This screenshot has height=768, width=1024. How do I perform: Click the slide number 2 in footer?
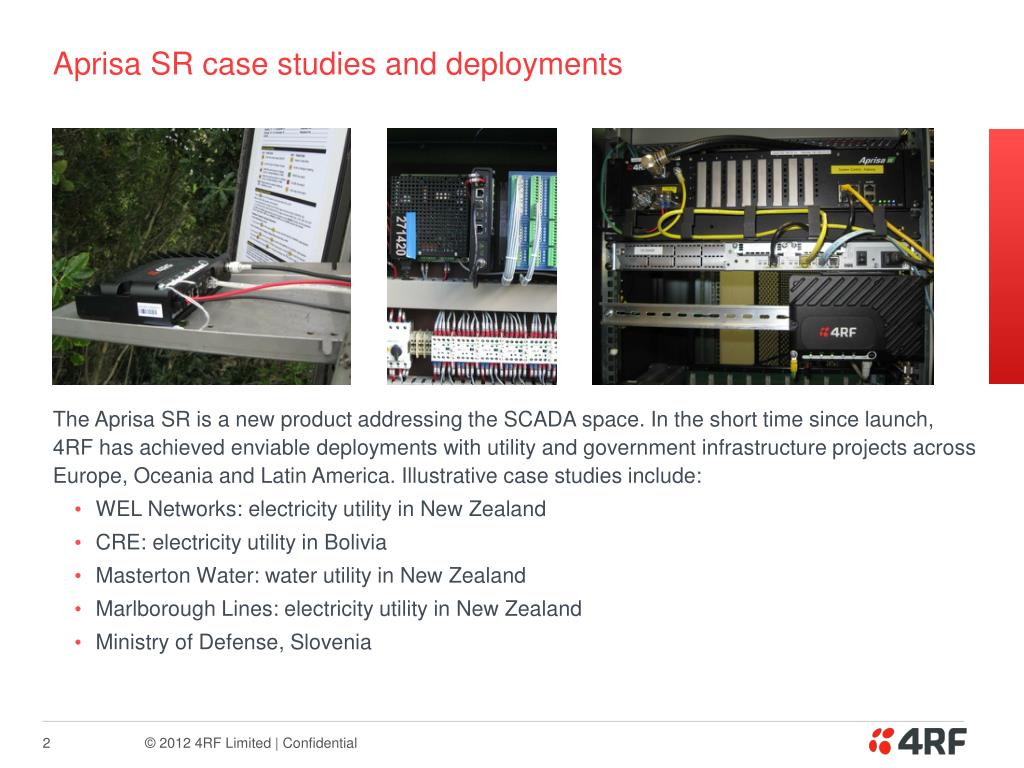[x=46, y=743]
